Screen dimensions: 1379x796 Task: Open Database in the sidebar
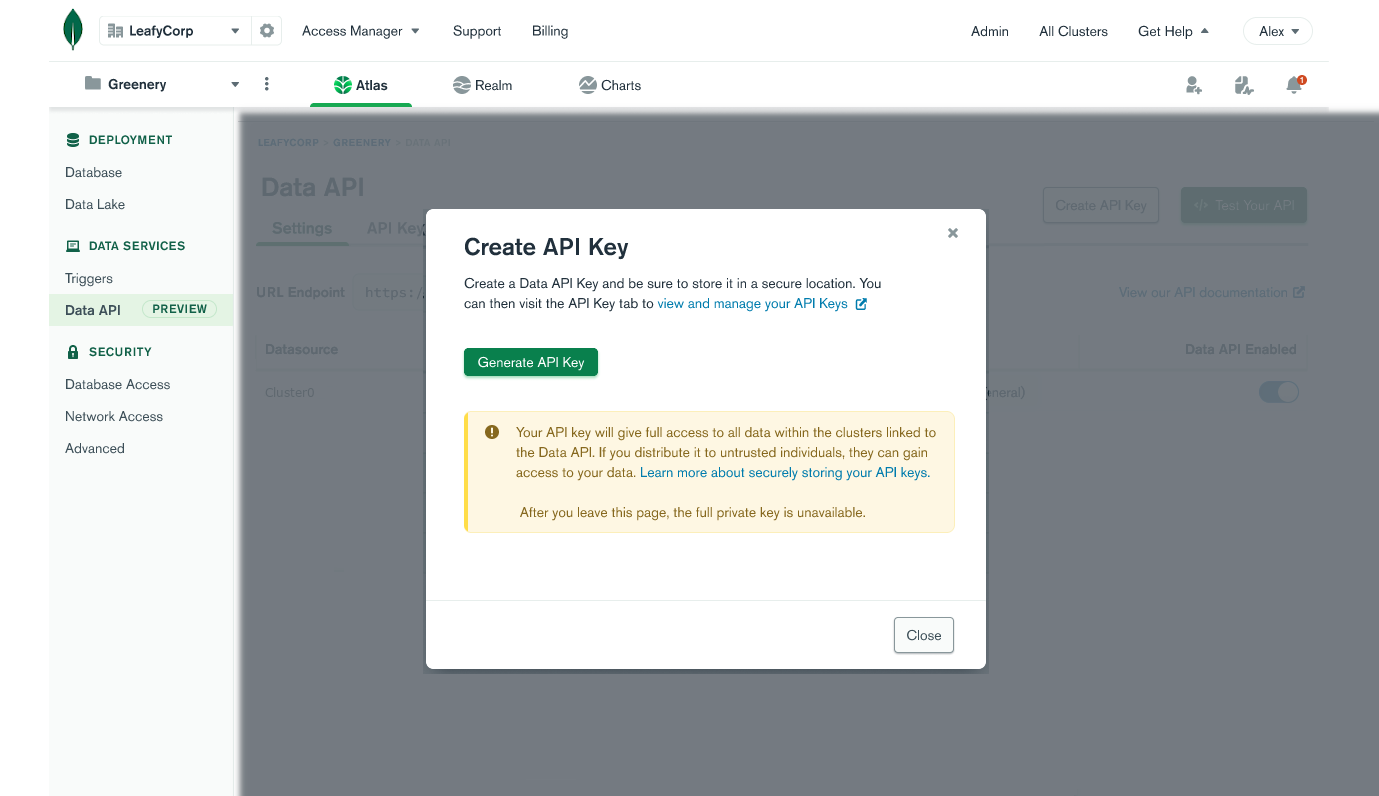[93, 172]
